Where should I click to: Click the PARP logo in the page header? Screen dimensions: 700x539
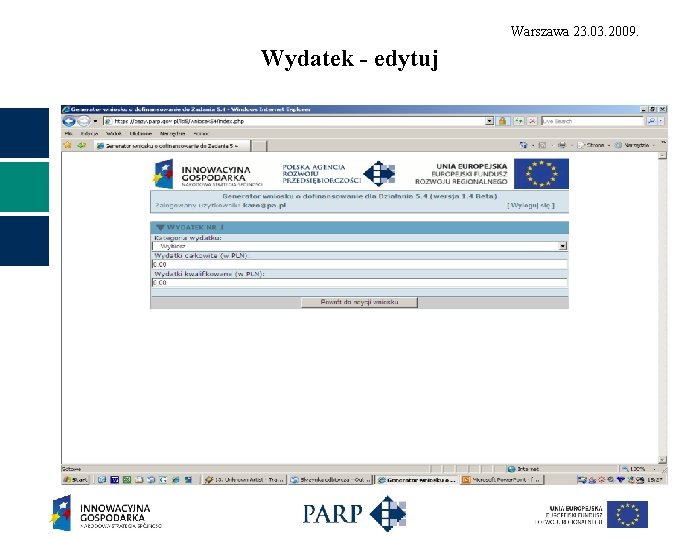point(338,174)
